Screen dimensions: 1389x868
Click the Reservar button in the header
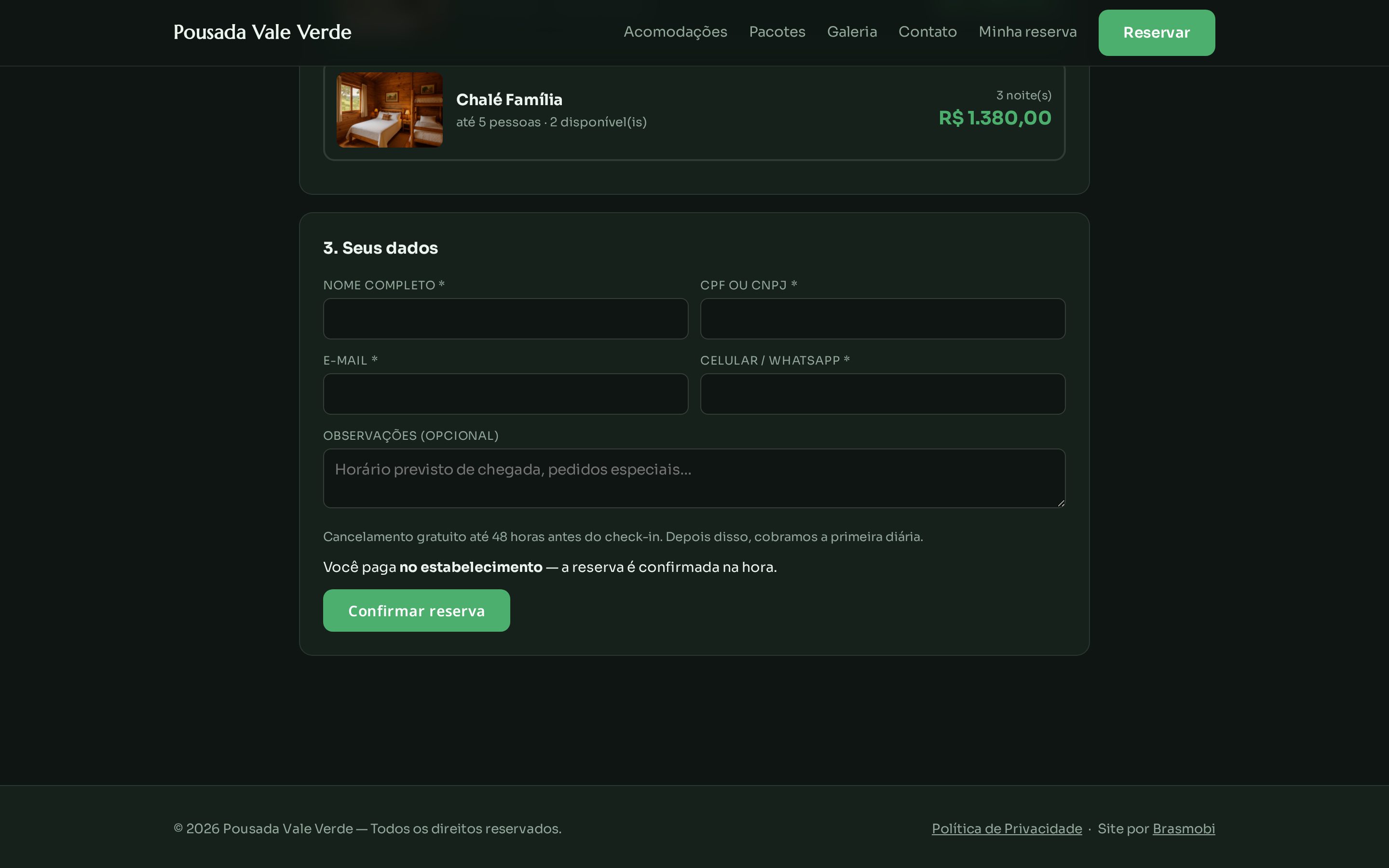tap(1157, 33)
